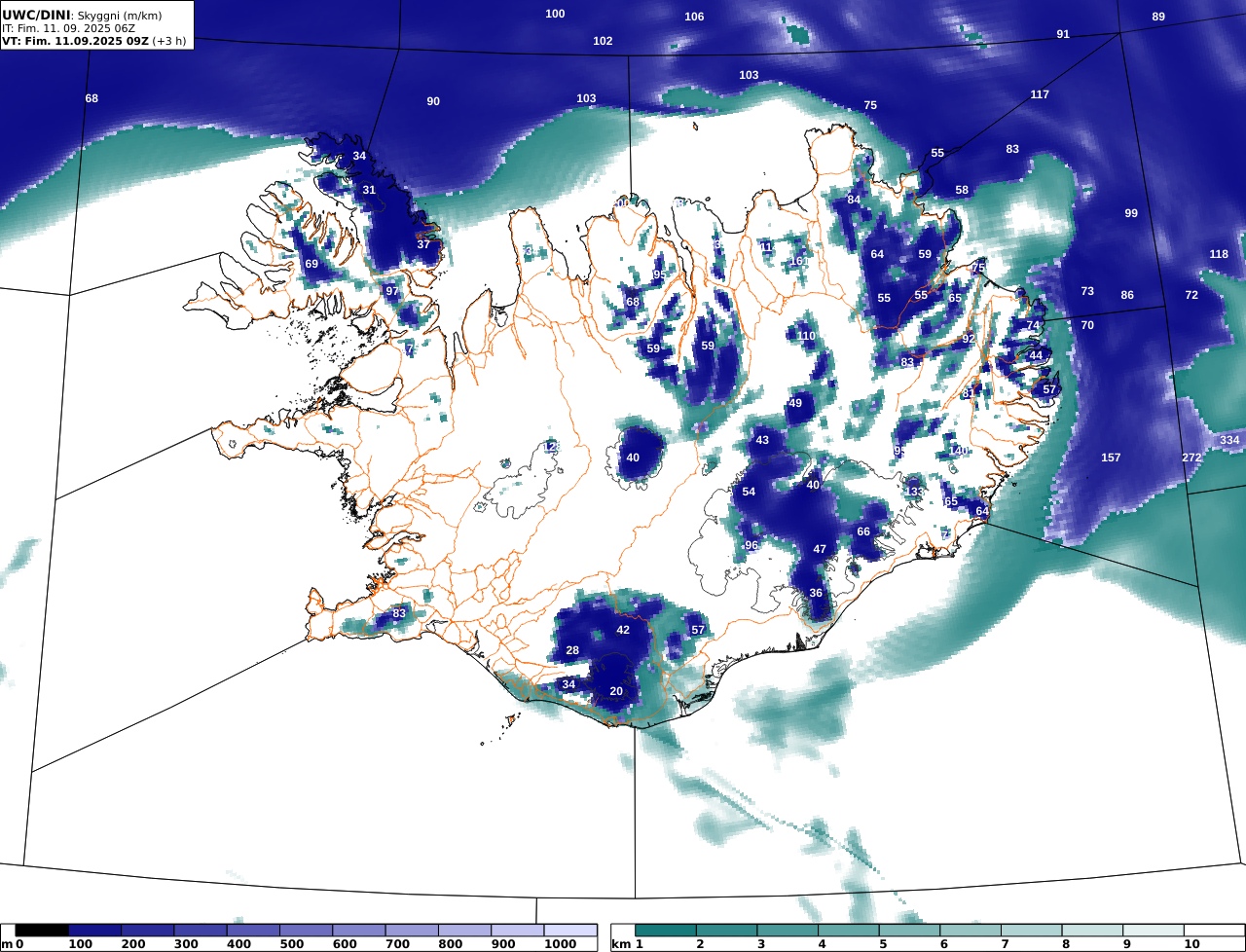This screenshot has height=952, width=1246.
Task: Click the teal swatch between 4 and 5 km
Action: 849,931
